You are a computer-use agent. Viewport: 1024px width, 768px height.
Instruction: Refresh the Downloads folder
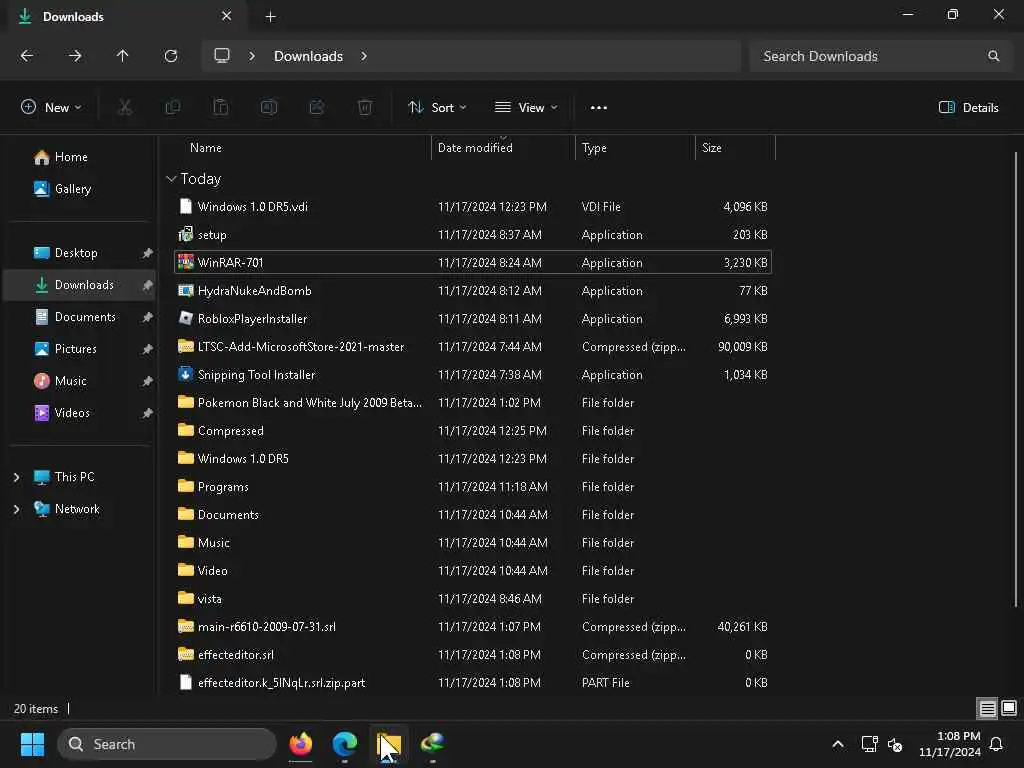(171, 56)
